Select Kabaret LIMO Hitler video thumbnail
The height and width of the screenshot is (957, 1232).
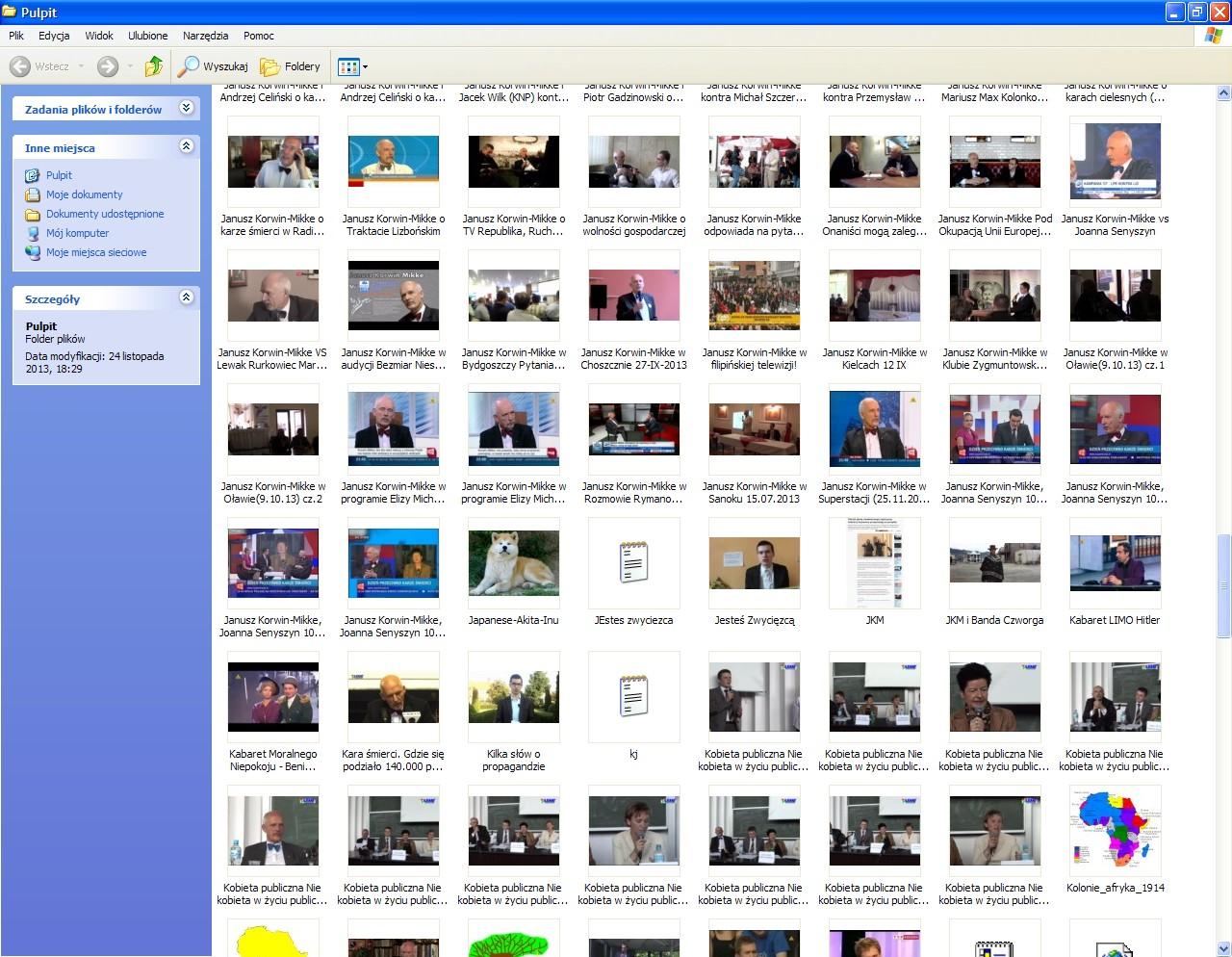[1115, 563]
